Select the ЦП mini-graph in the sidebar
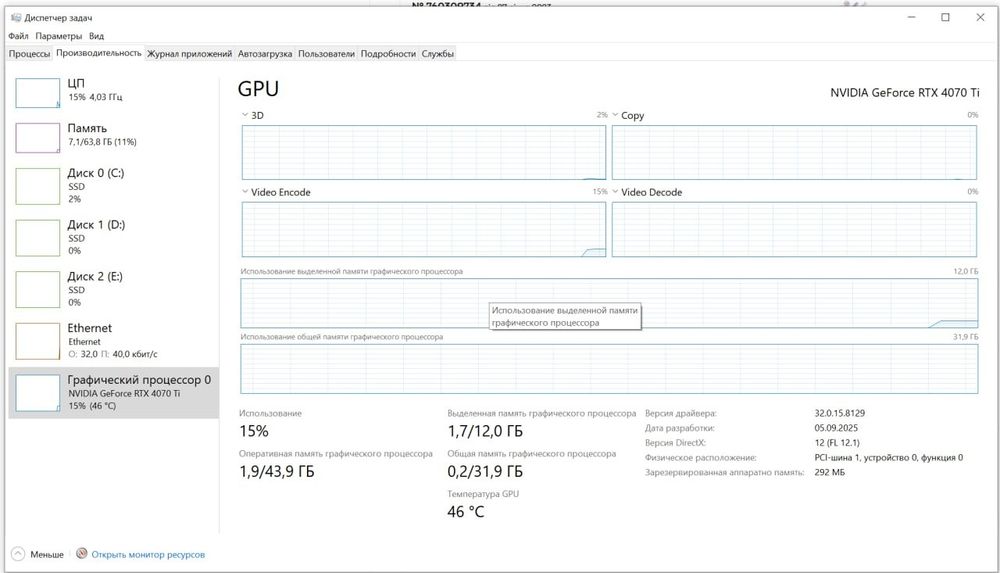 tap(38, 92)
